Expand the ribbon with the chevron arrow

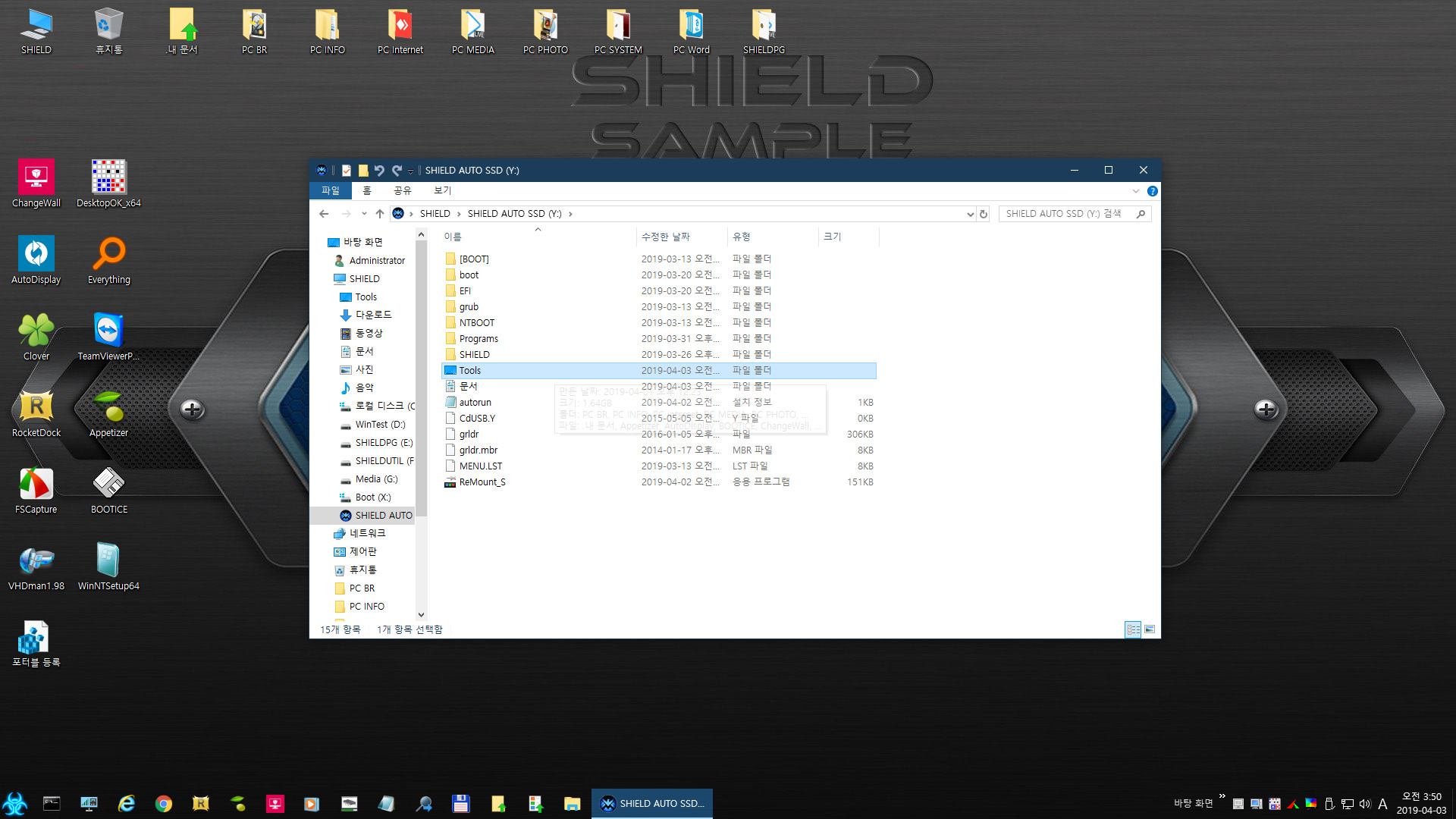1135,191
